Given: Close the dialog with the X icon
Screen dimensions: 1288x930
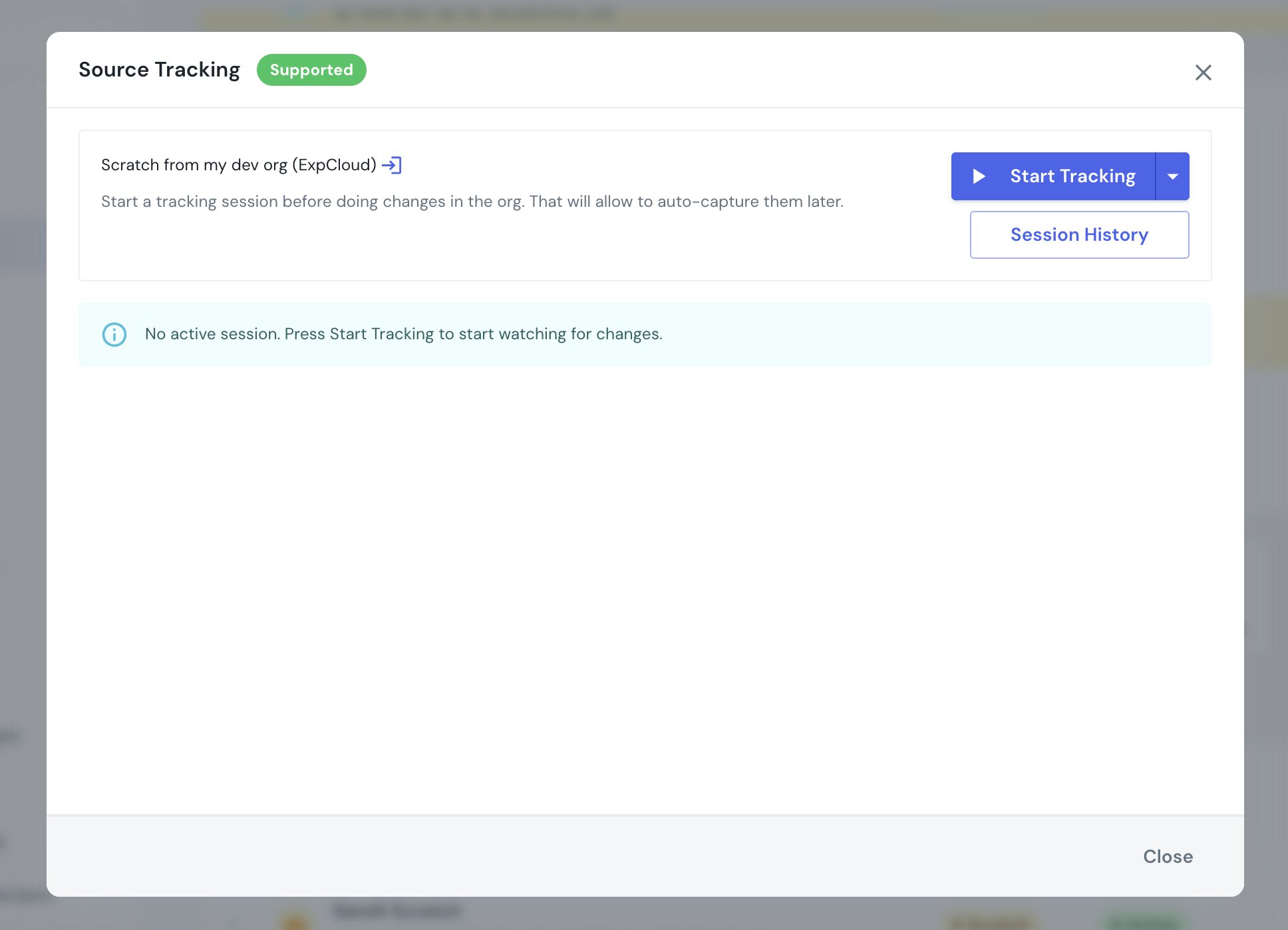Looking at the screenshot, I should click(x=1203, y=73).
